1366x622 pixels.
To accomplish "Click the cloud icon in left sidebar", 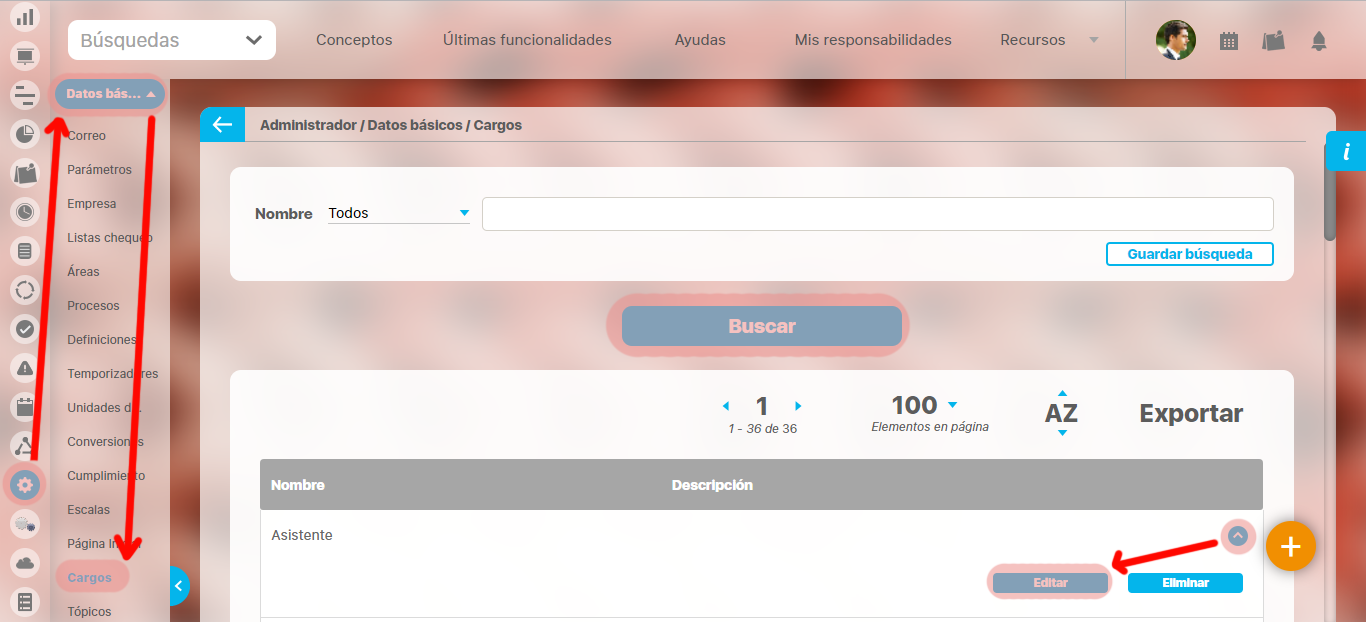I will (25, 564).
